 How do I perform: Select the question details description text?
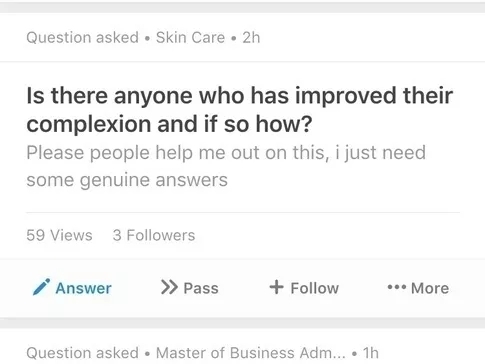point(226,166)
